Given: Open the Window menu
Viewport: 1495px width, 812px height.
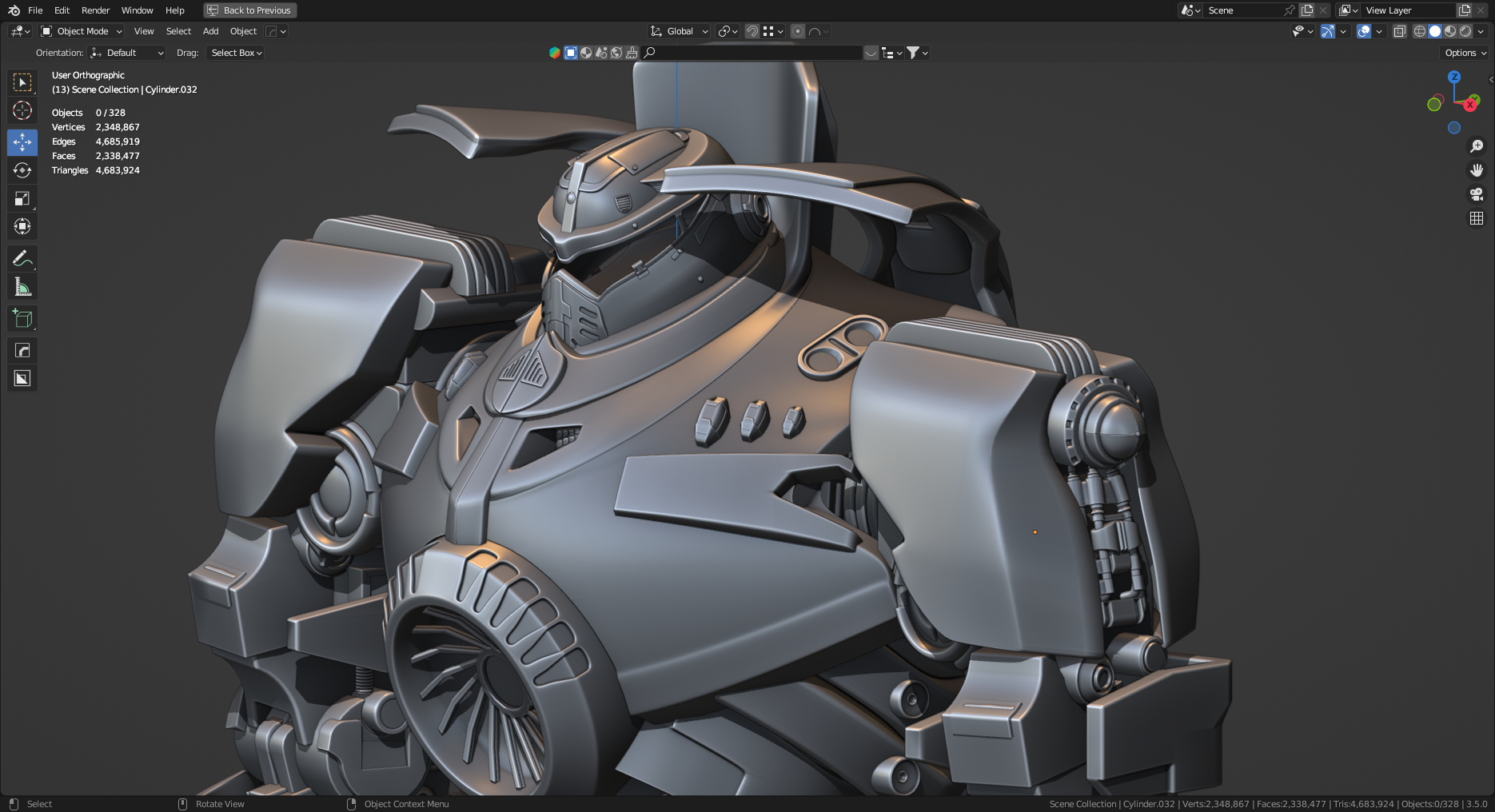Looking at the screenshot, I should (137, 10).
